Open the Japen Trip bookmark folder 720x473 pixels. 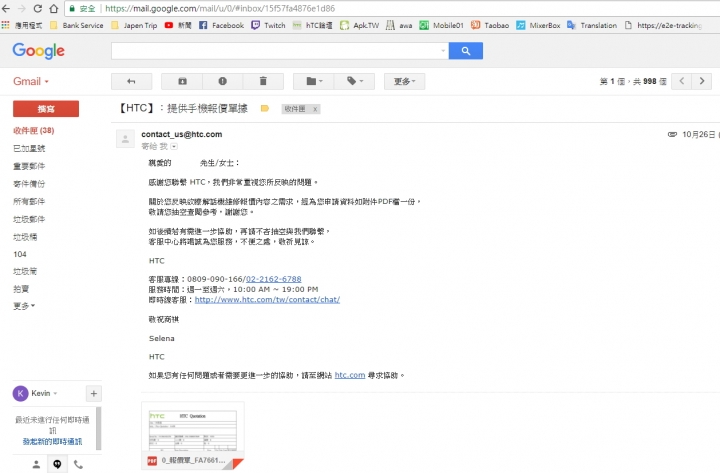[x=134, y=25]
